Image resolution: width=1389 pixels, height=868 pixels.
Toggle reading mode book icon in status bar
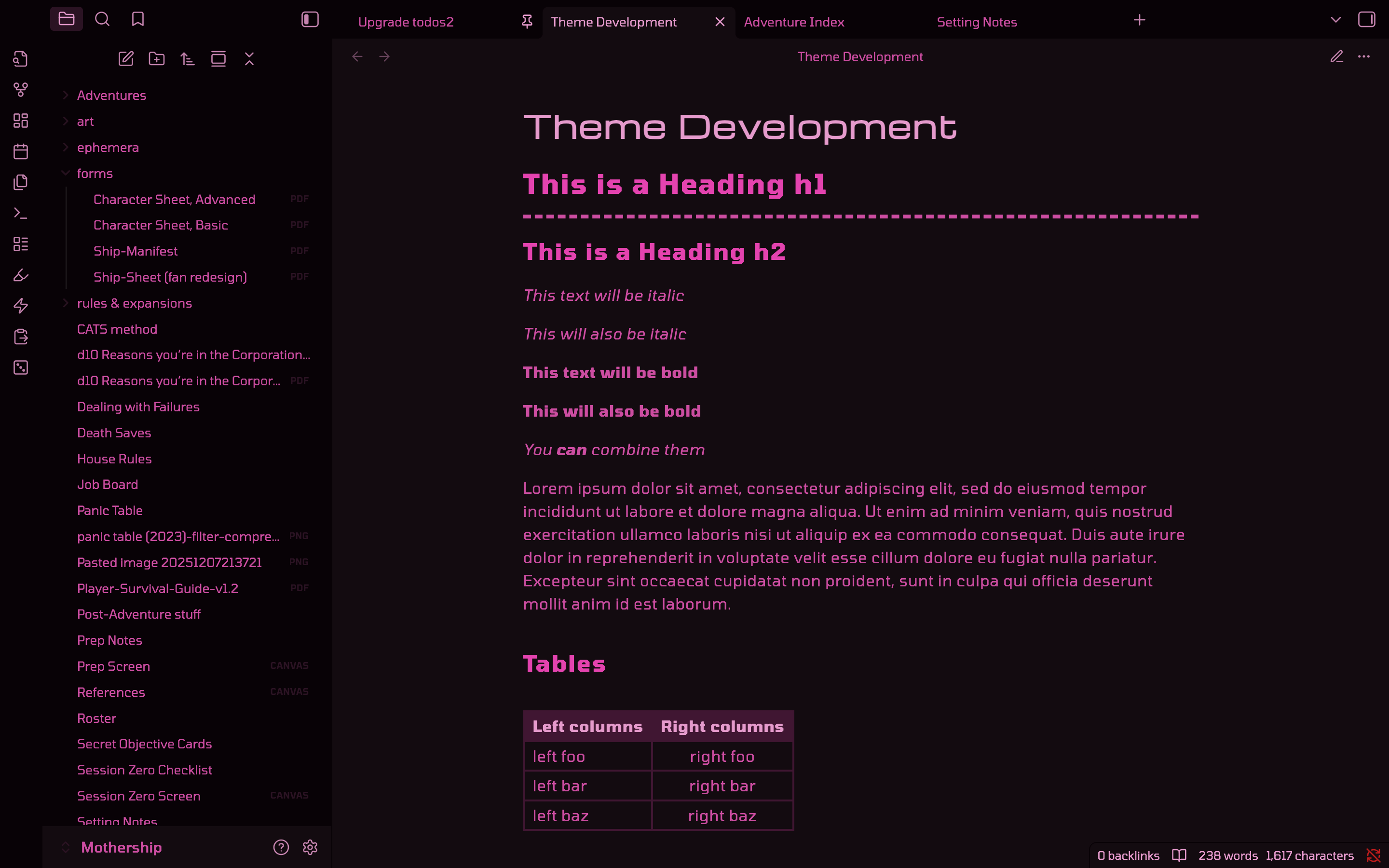(1179, 855)
